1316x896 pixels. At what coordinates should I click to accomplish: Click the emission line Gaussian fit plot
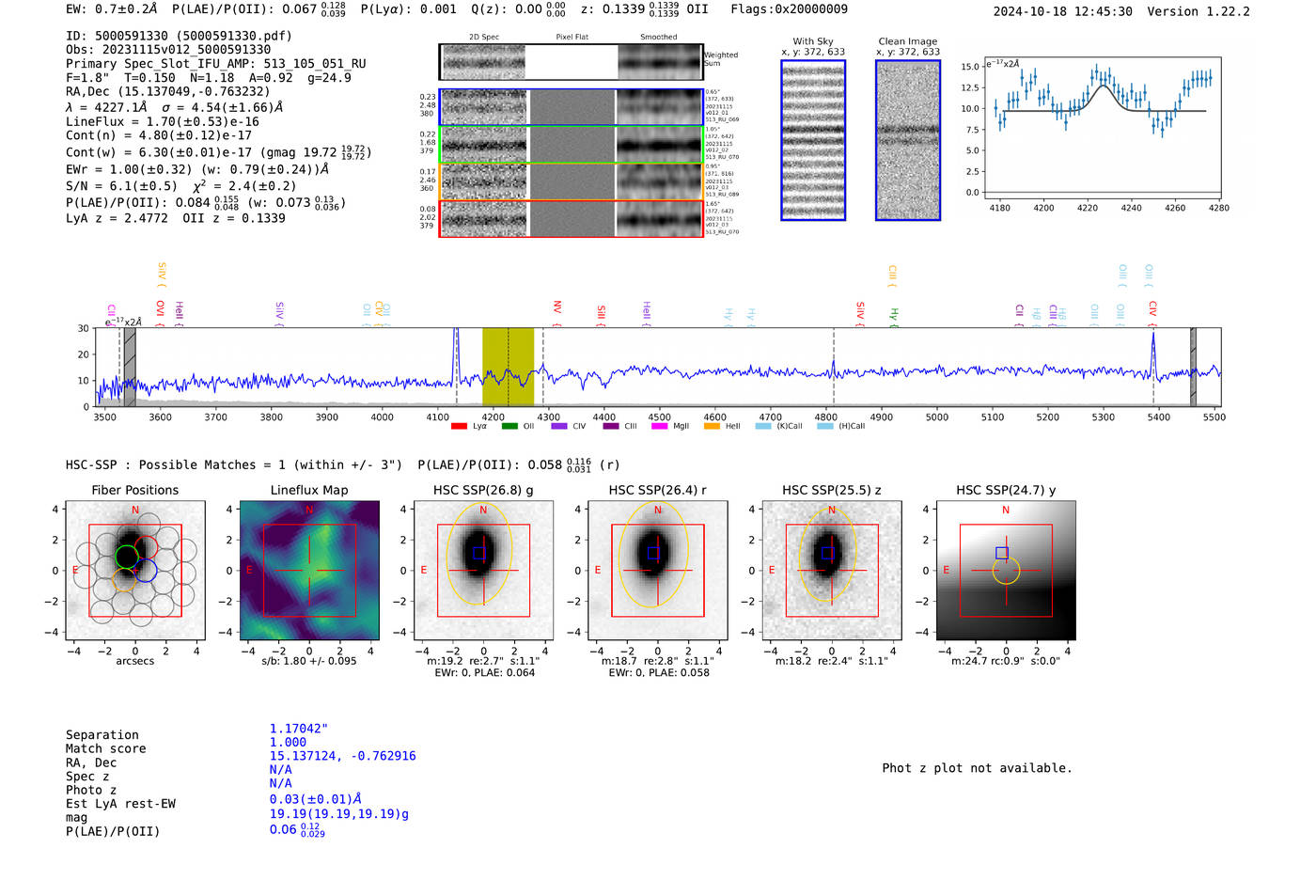point(1102,127)
